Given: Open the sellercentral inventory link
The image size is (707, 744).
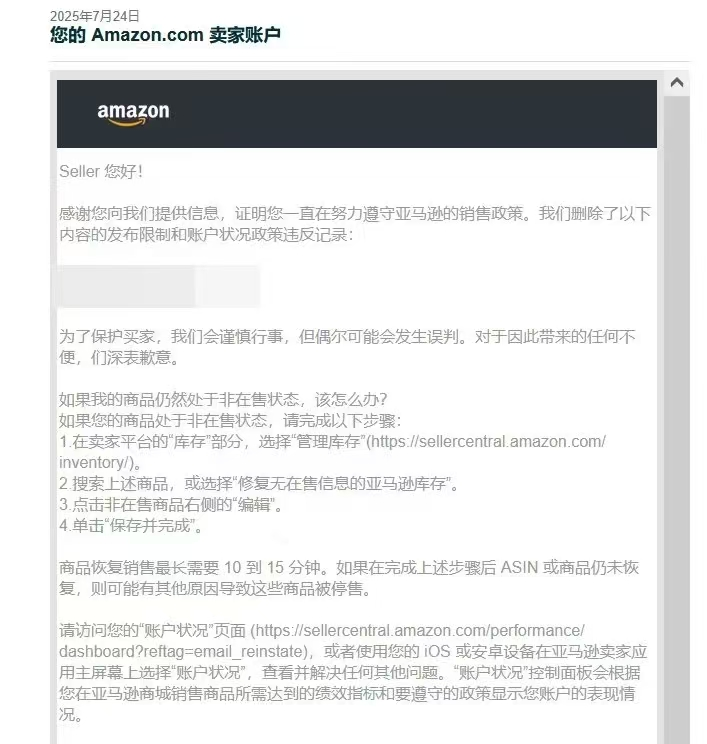Looking at the screenshot, I should pyautogui.click(x=332, y=452).
